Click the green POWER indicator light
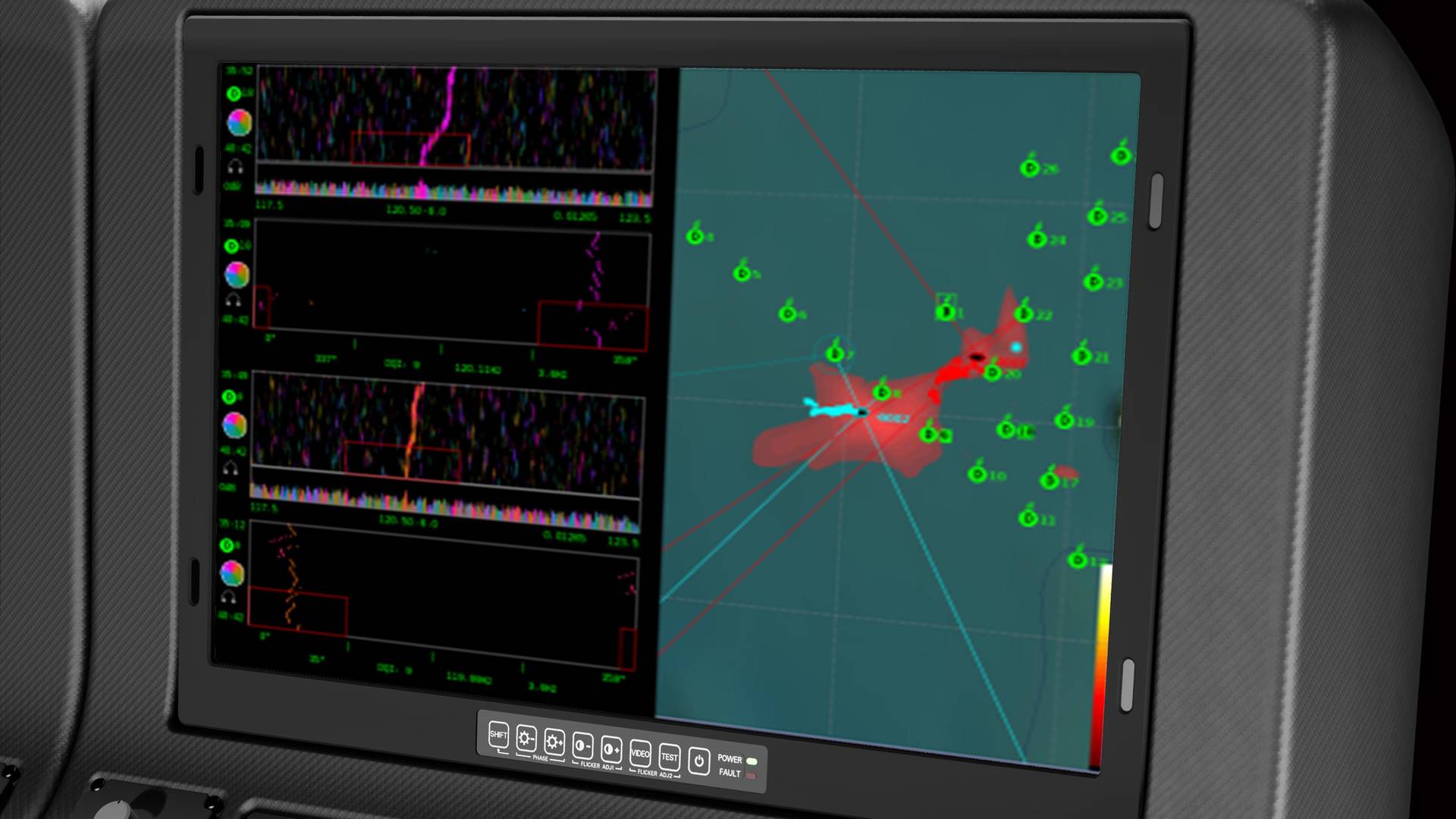This screenshot has height=819, width=1456. click(x=752, y=761)
